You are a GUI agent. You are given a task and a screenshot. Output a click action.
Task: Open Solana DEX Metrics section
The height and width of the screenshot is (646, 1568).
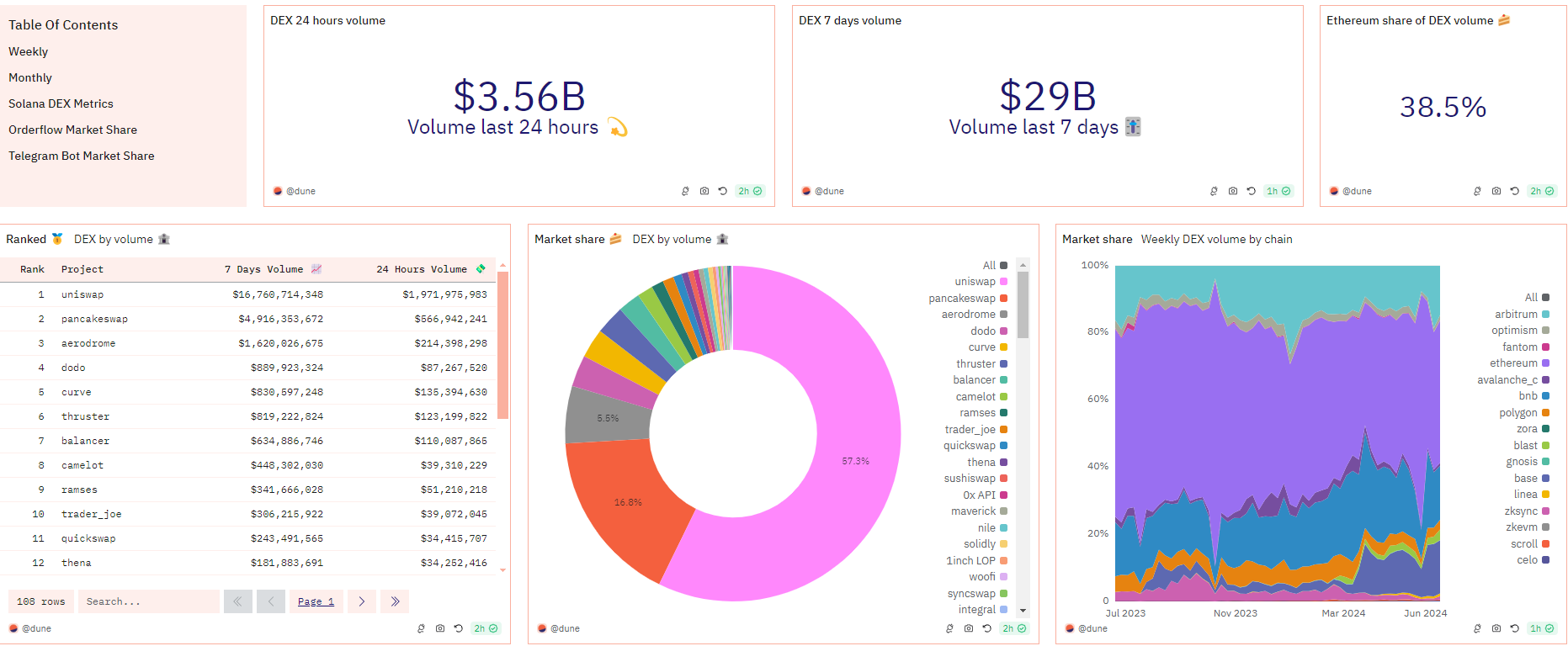(x=61, y=103)
